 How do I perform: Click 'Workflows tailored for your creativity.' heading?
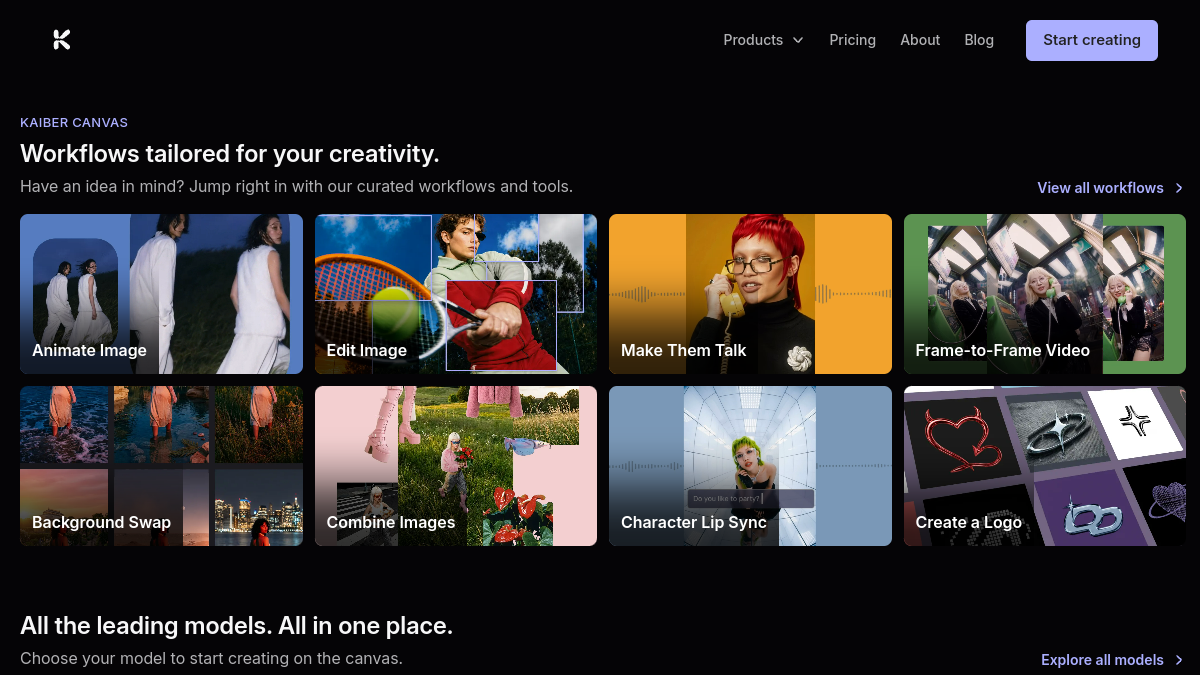230,153
